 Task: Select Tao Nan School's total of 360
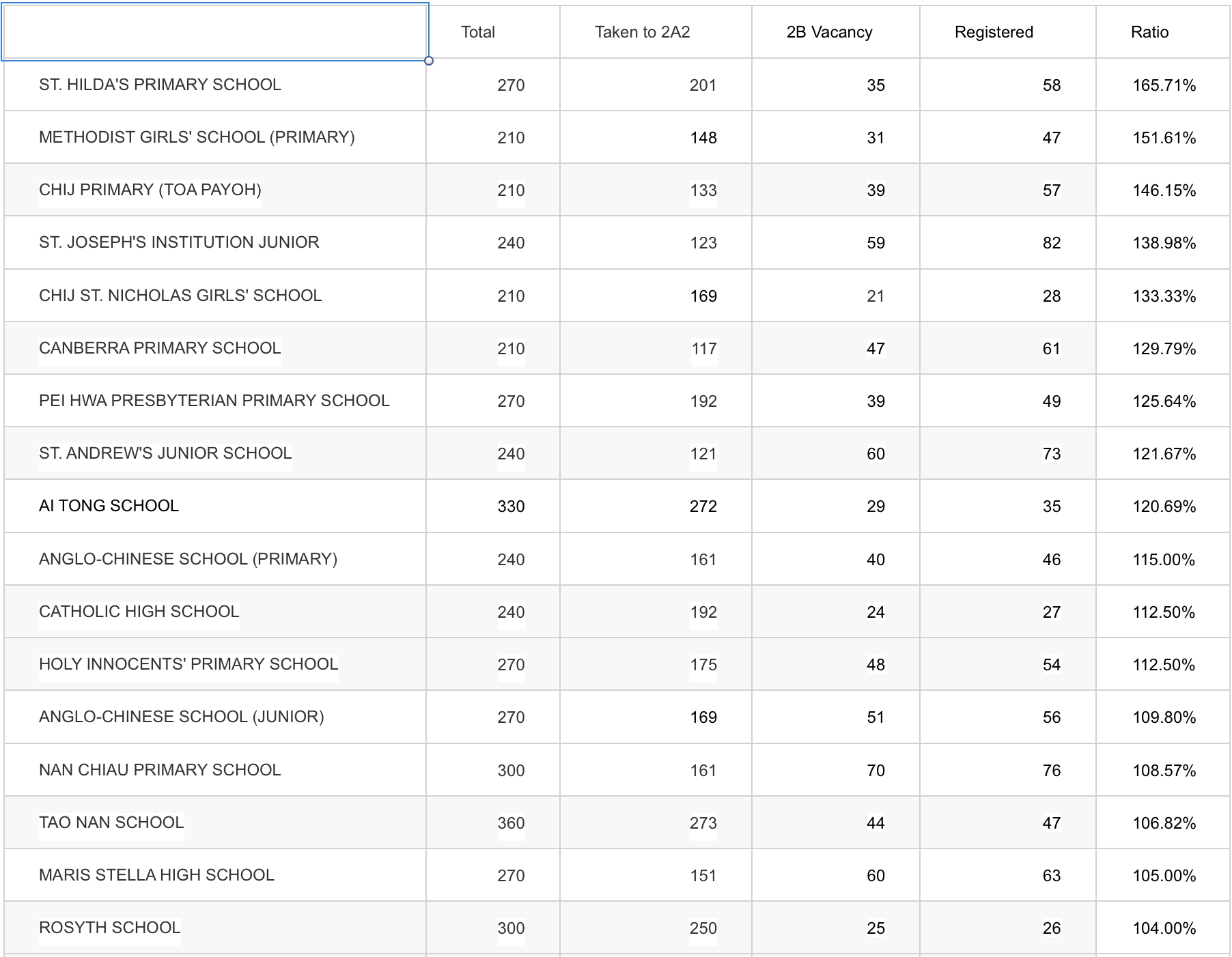pyautogui.click(x=511, y=823)
